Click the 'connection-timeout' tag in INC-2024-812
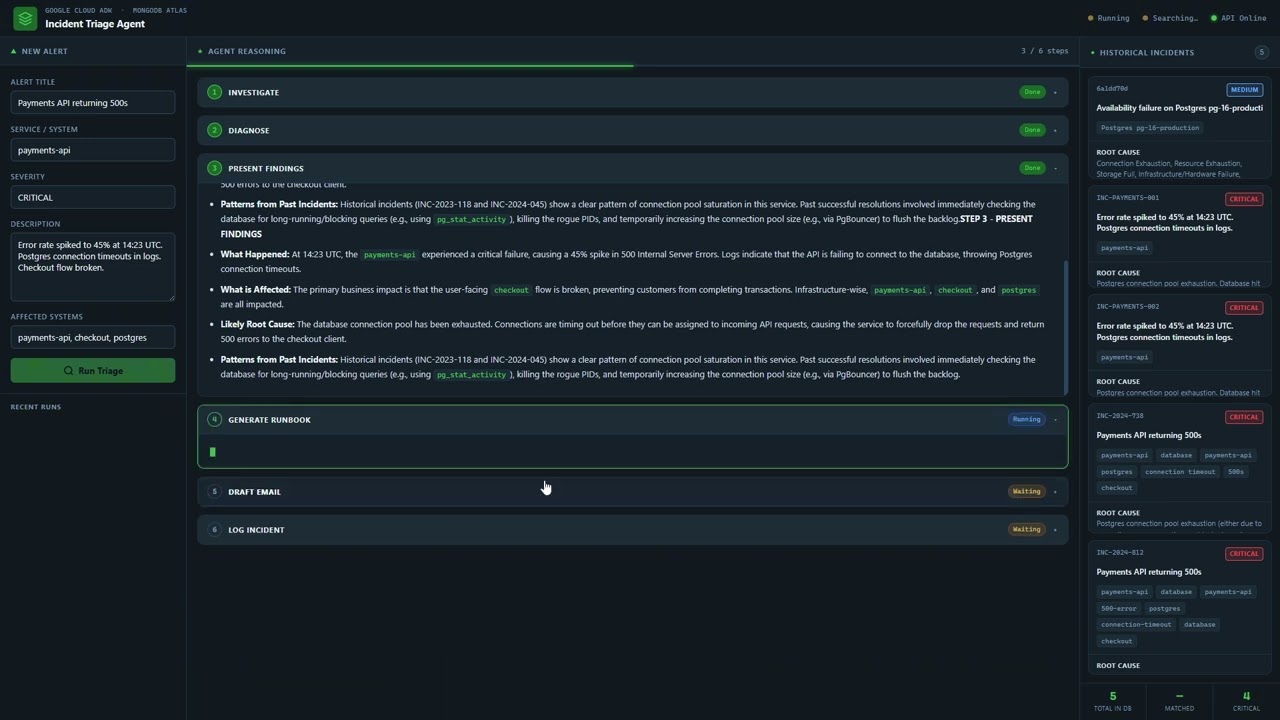The image size is (1280, 720). (x=1136, y=625)
